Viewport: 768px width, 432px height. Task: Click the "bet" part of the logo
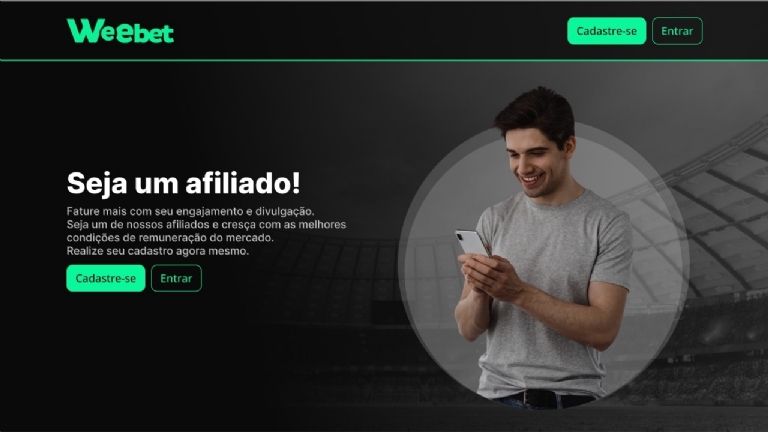pyautogui.click(x=153, y=33)
